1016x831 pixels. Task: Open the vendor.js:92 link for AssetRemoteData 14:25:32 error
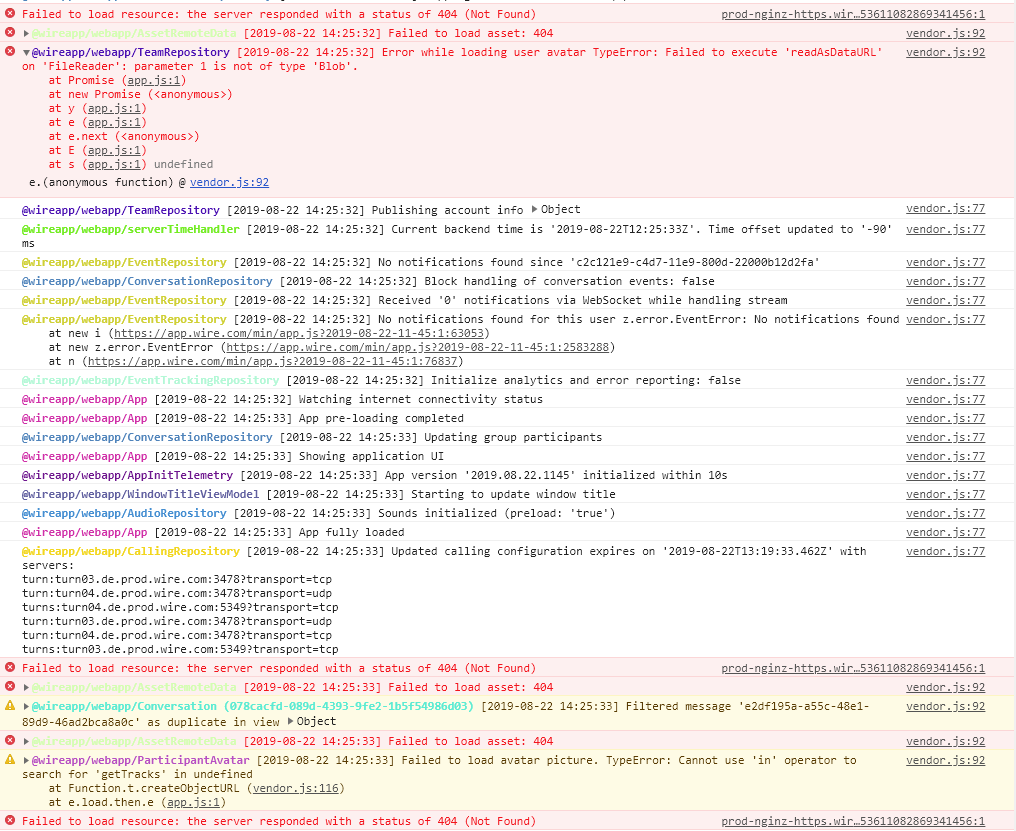pyautogui.click(x=945, y=33)
